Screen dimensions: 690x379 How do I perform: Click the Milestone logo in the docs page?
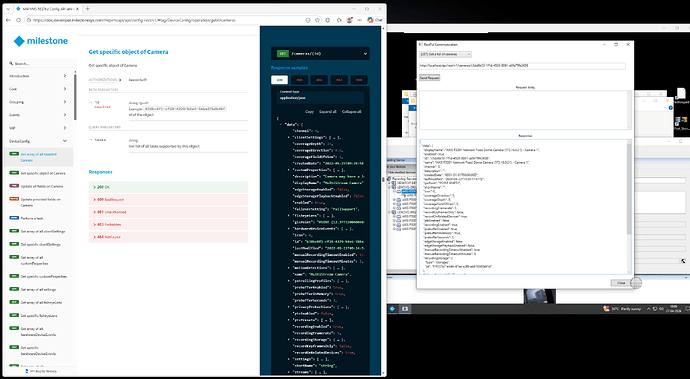coord(40,41)
